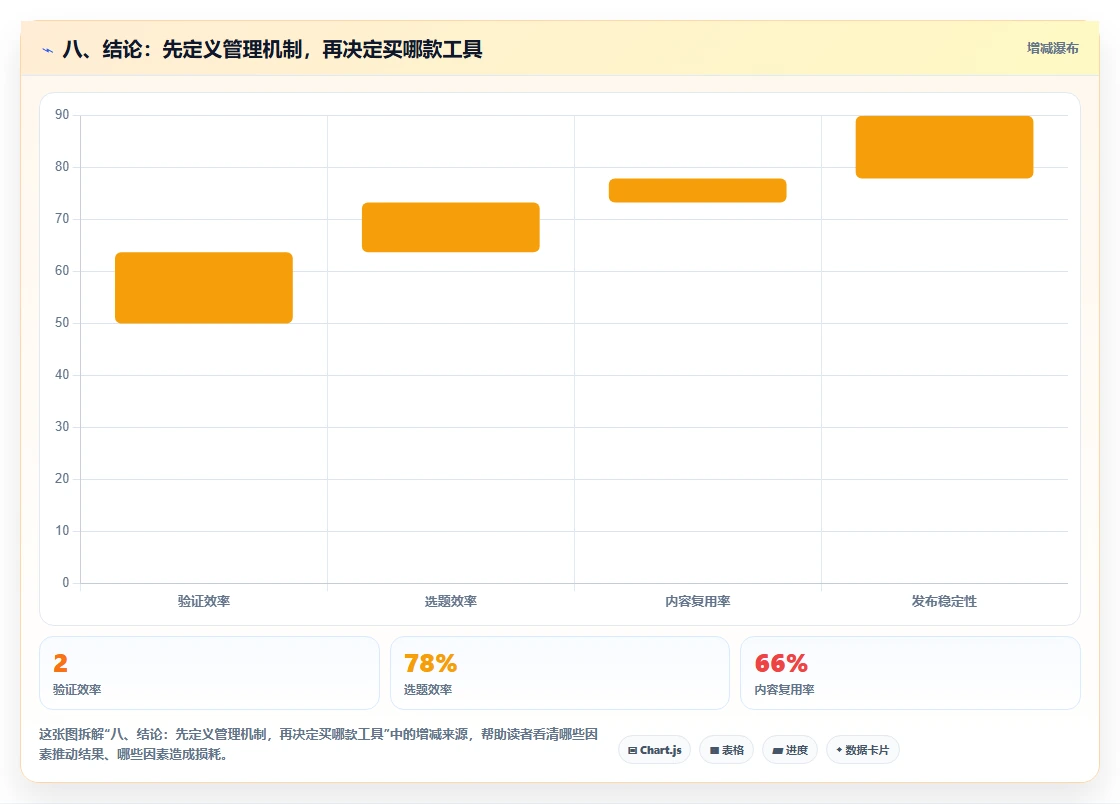
Task: Click the 进度 tag pill
Action: click(790, 750)
